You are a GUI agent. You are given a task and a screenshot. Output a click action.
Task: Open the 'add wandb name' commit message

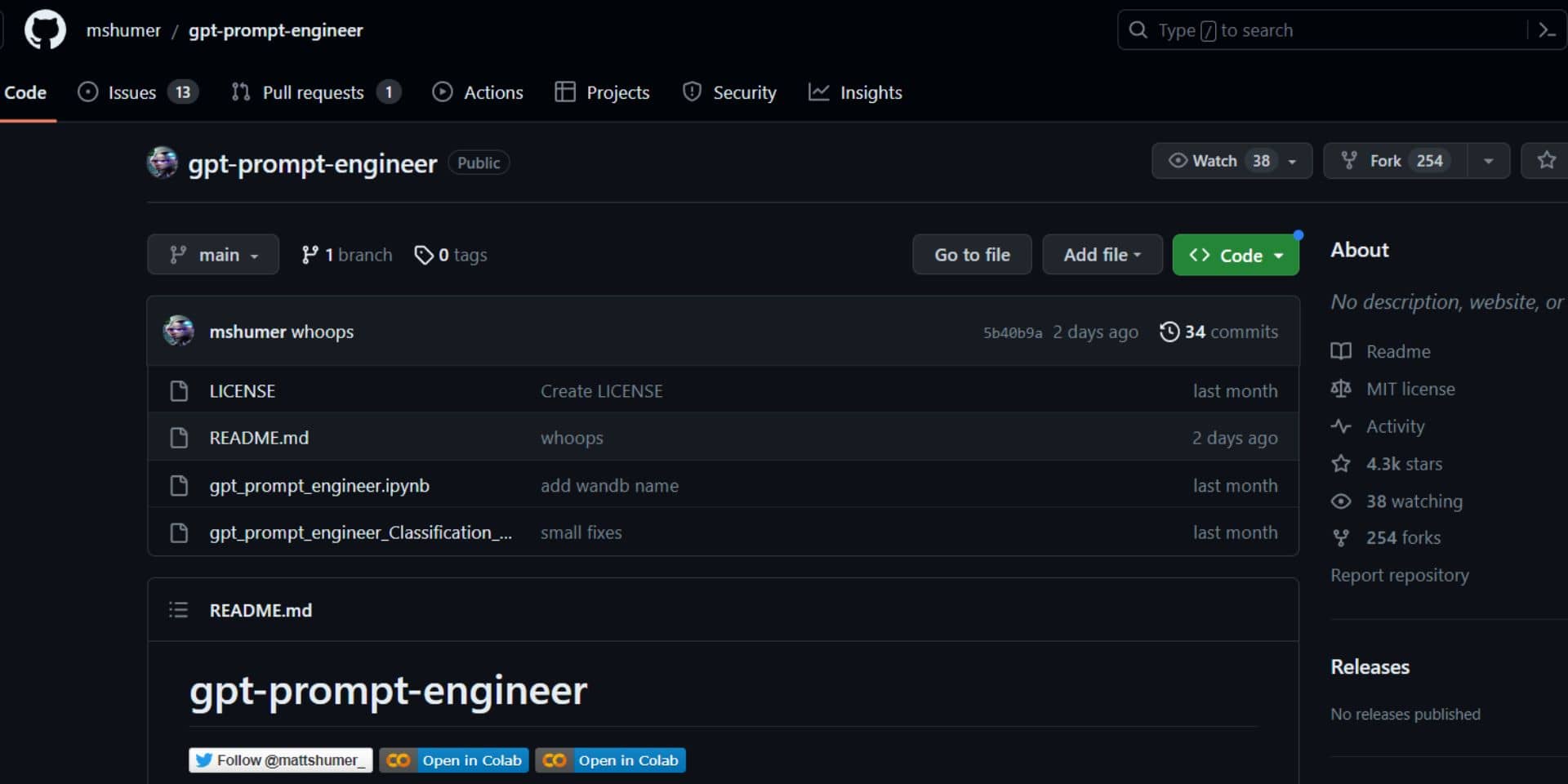tap(609, 486)
